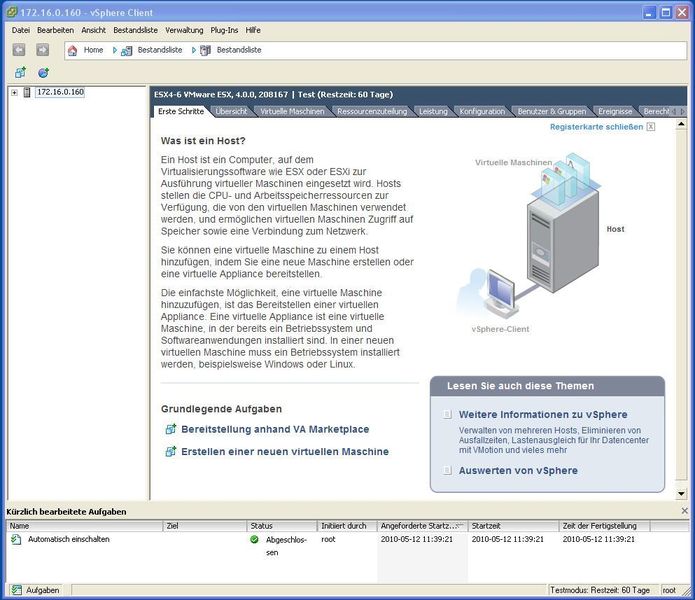Open the Plug-Ins menu
The width and height of the screenshot is (695, 600).
(224, 30)
